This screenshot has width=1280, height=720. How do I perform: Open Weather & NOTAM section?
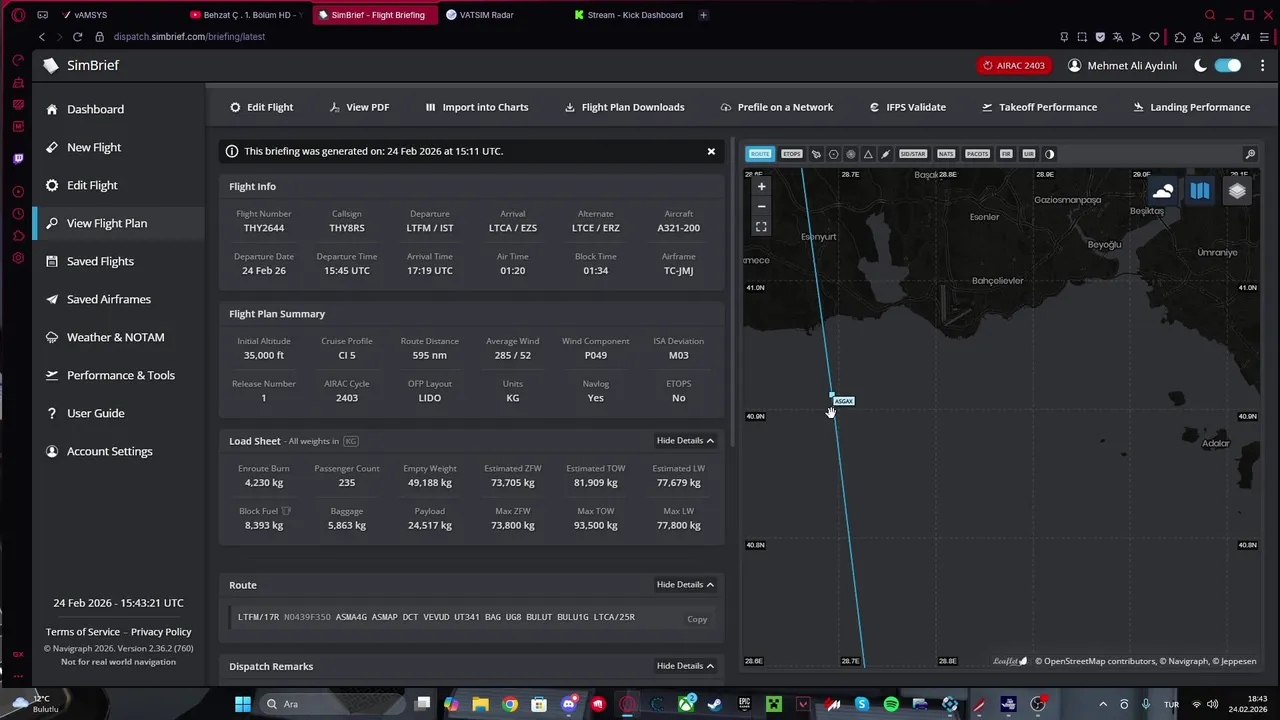coord(115,337)
